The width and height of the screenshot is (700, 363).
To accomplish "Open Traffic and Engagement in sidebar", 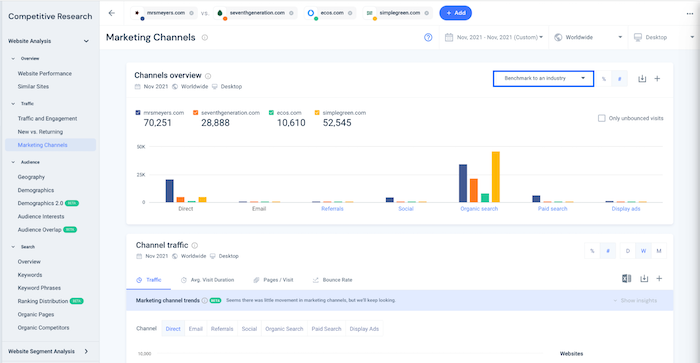I will coord(47,119).
